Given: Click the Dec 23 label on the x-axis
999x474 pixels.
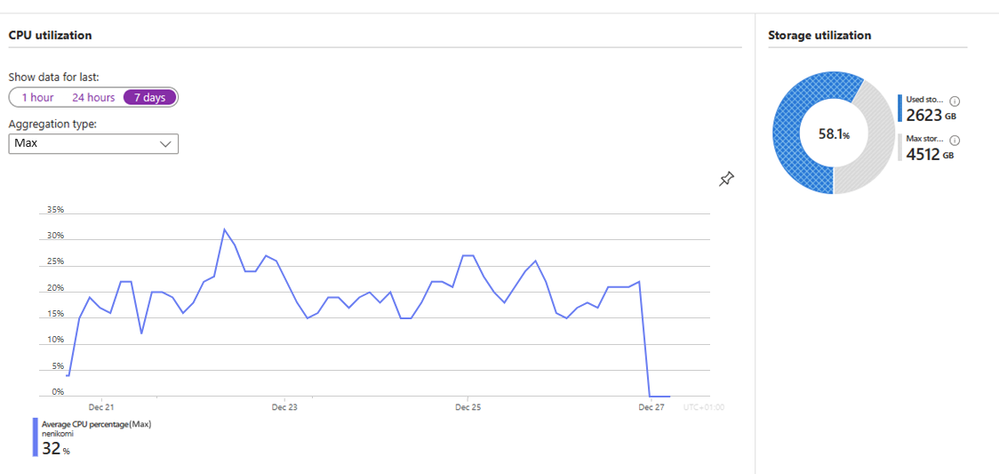Looking at the screenshot, I should tap(284, 406).
